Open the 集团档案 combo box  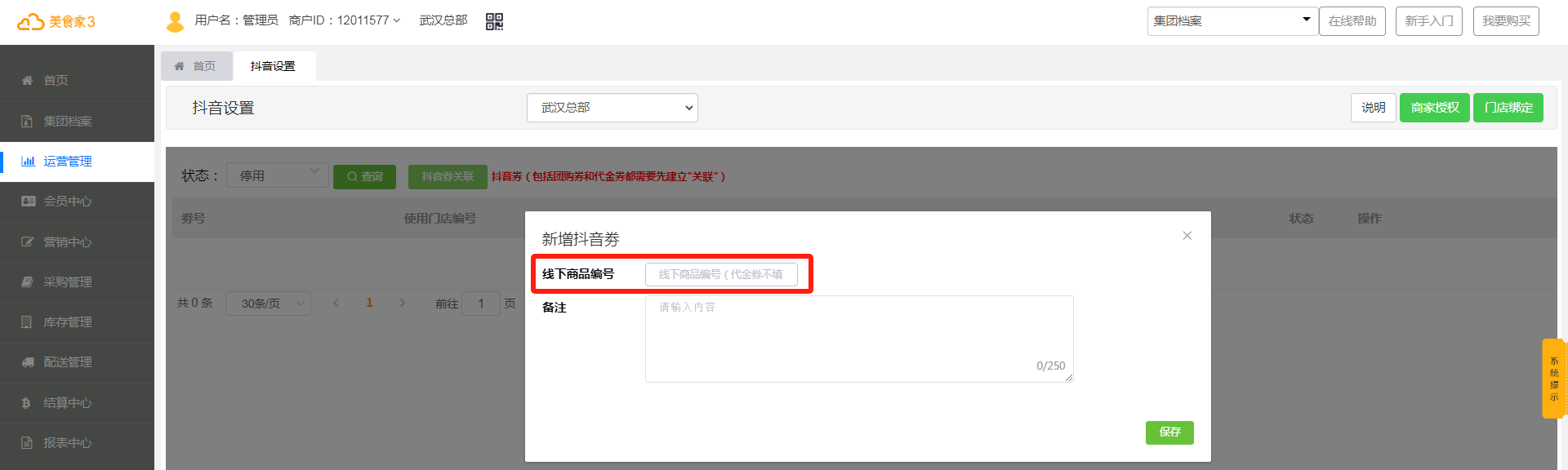point(1232,21)
